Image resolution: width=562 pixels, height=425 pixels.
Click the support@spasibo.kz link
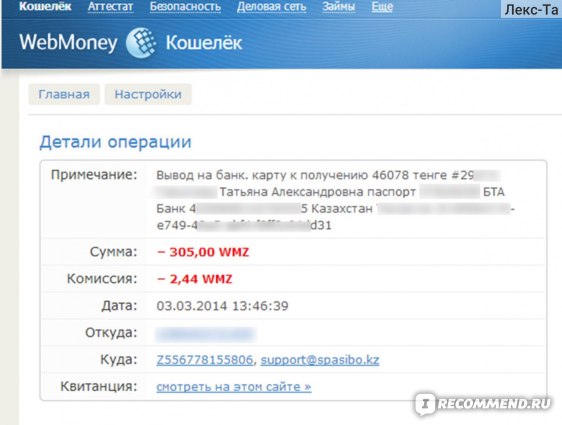point(320,360)
